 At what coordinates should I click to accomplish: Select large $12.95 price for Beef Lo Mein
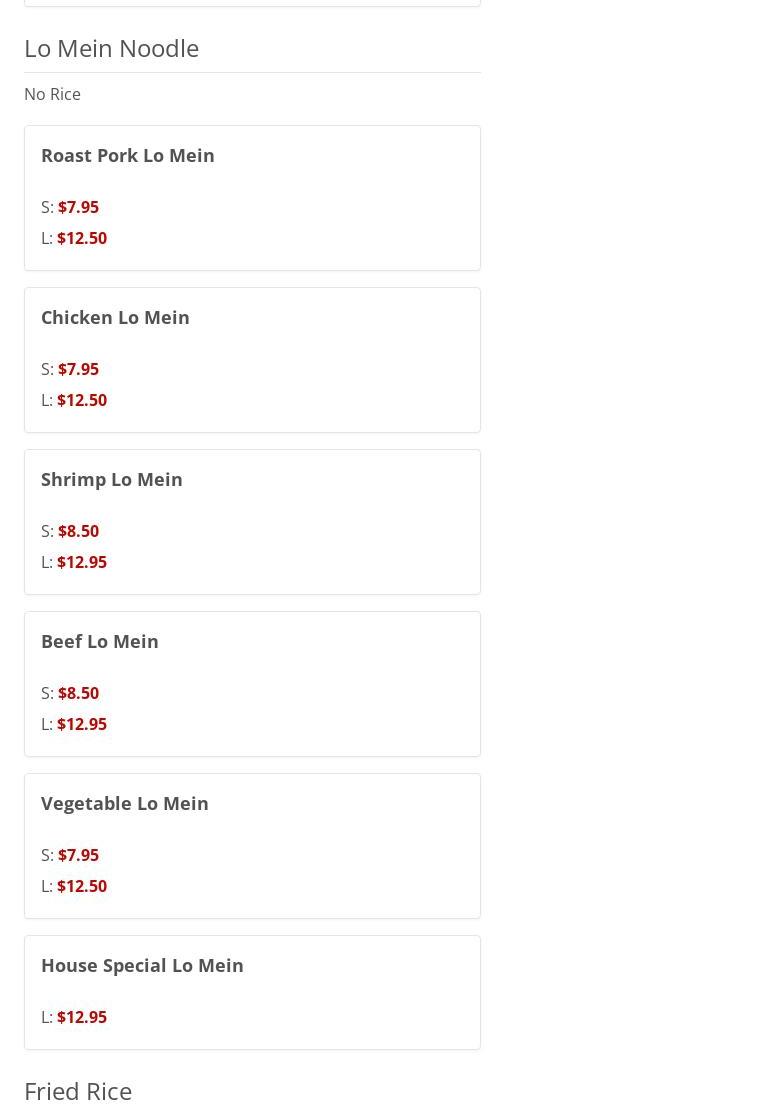(x=82, y=724)
